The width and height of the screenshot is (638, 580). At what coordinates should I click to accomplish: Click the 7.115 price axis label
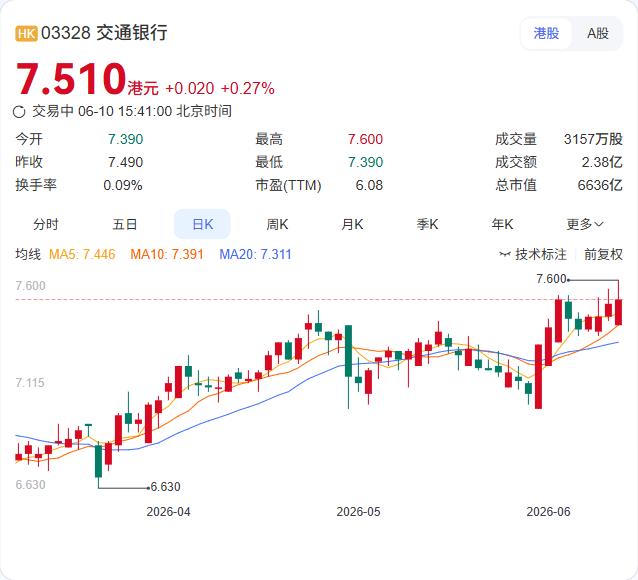pyautogui.click(x=30, y=383)
